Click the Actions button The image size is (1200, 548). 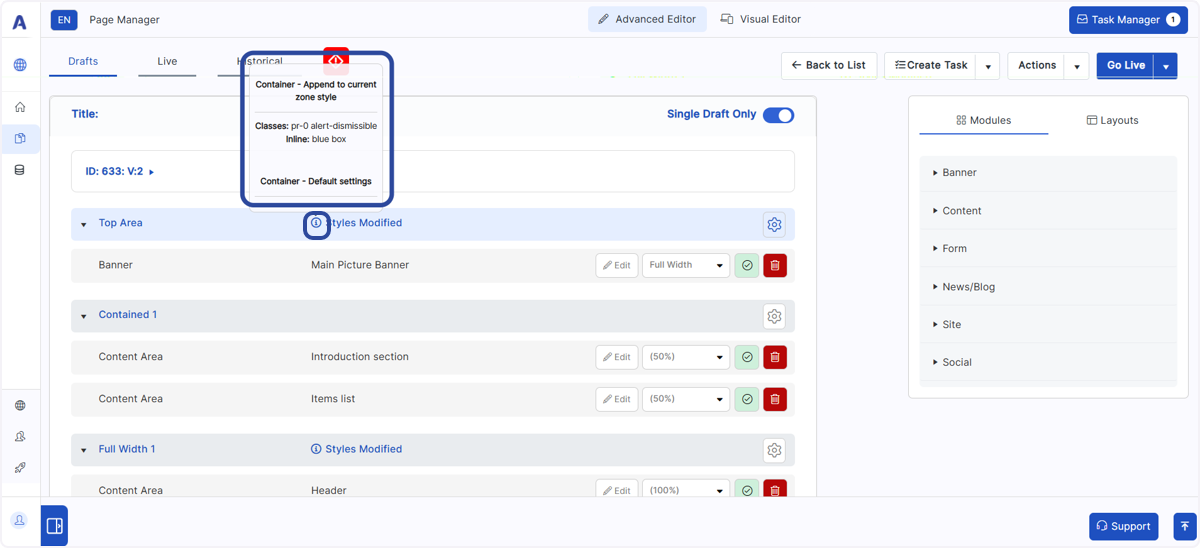click(1037, 66)
